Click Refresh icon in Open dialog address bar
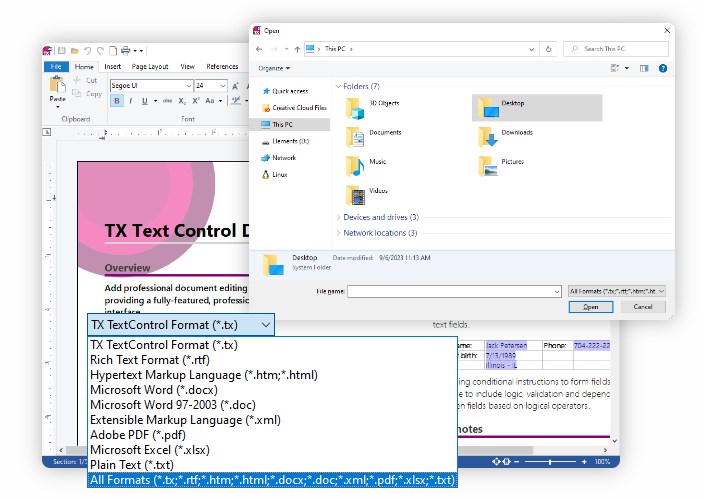703x501 pixels. click(548, 49)
